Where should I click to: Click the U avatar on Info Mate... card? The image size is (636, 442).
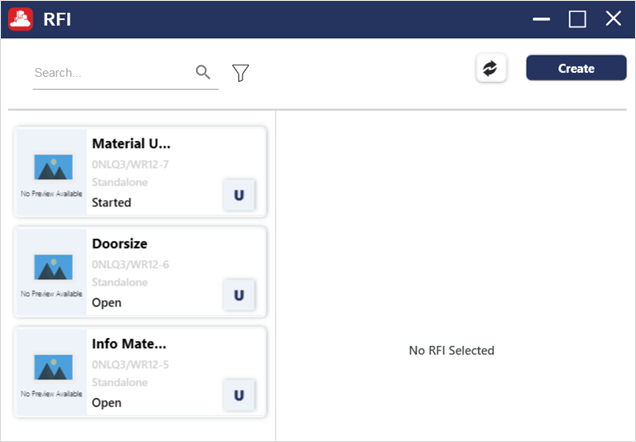(x=239, y=395)
